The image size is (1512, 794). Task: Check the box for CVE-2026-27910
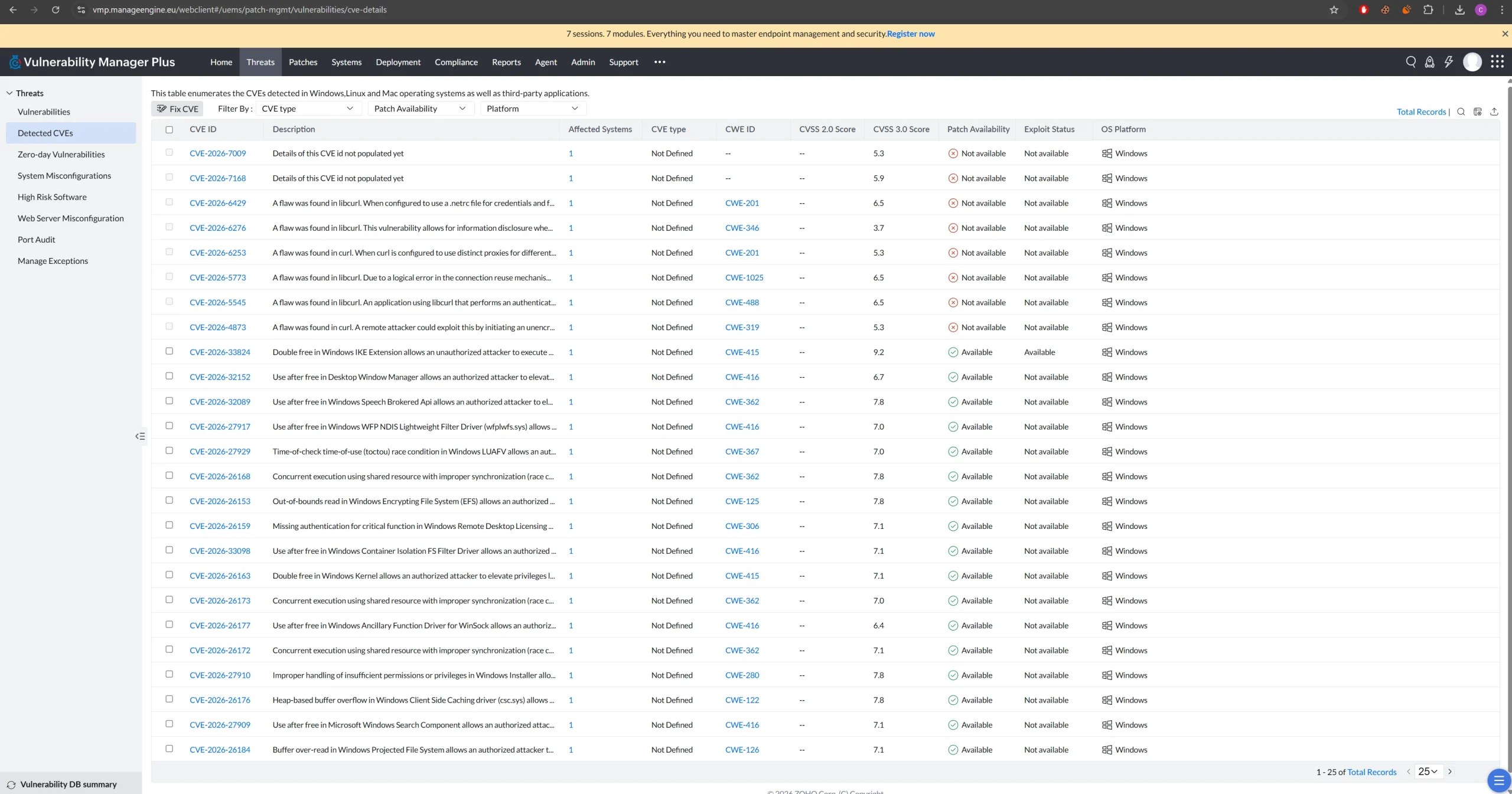pyautogui.click(x=170, y=674)
